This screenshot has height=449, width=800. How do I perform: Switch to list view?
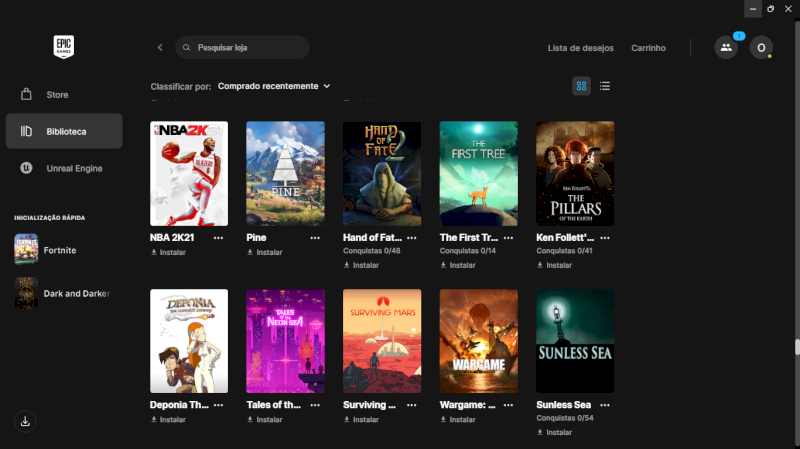(605, 86)
